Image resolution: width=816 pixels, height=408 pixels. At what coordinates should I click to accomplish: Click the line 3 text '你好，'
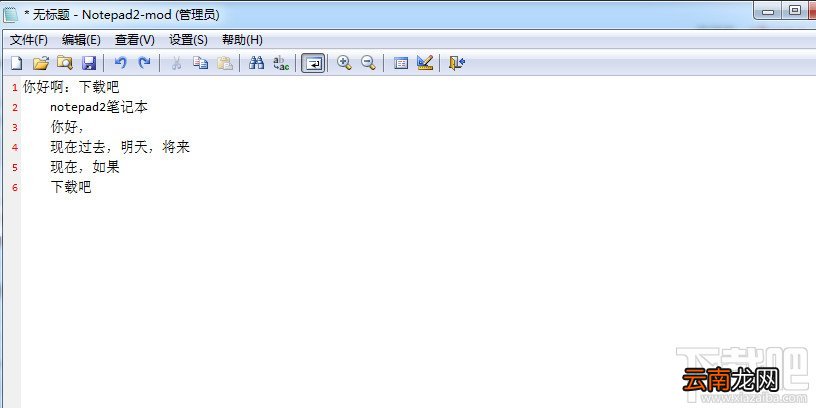[x=68, y=127]
